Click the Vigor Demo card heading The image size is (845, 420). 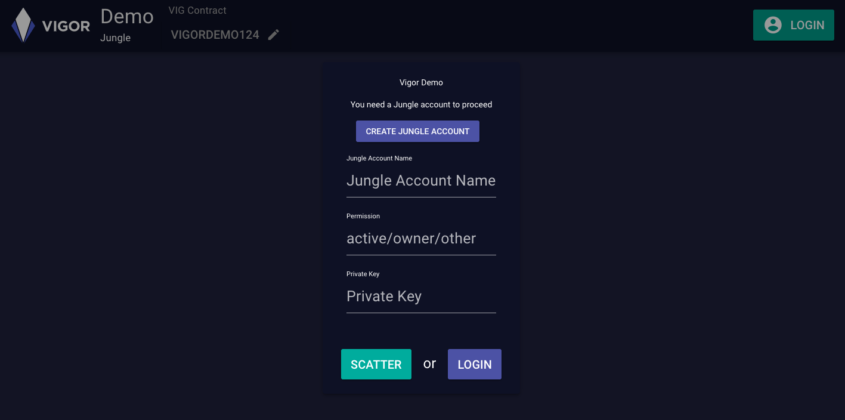click(421, 82)
